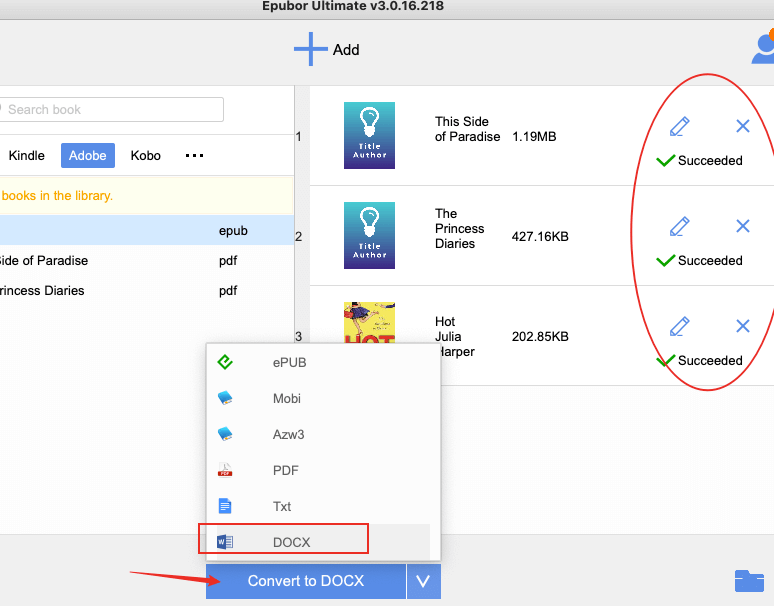Remove The Princess Diaries from list
The image size is (774, 606).
(742, 226)
